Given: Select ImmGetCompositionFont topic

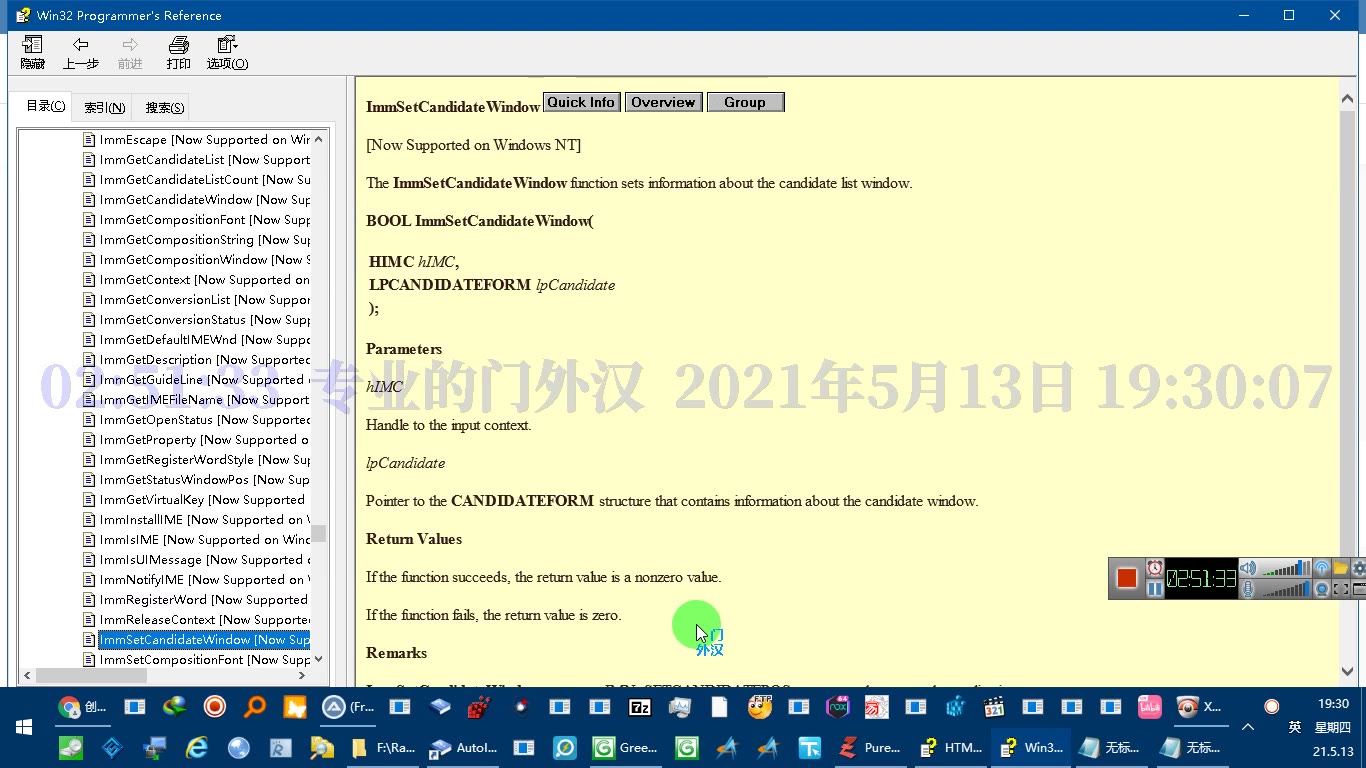Looking at the screenshot, I should click(x=204, y=220).
